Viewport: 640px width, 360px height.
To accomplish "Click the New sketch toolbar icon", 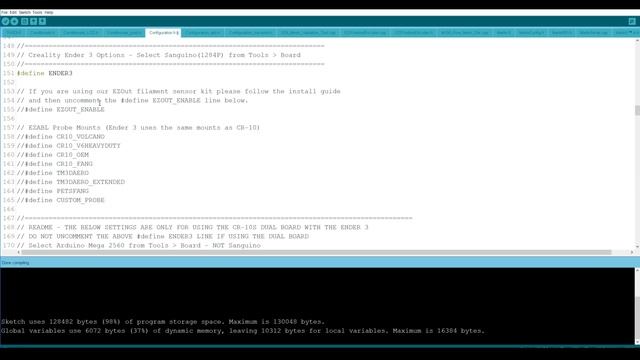I will click(x=24, y=21).
